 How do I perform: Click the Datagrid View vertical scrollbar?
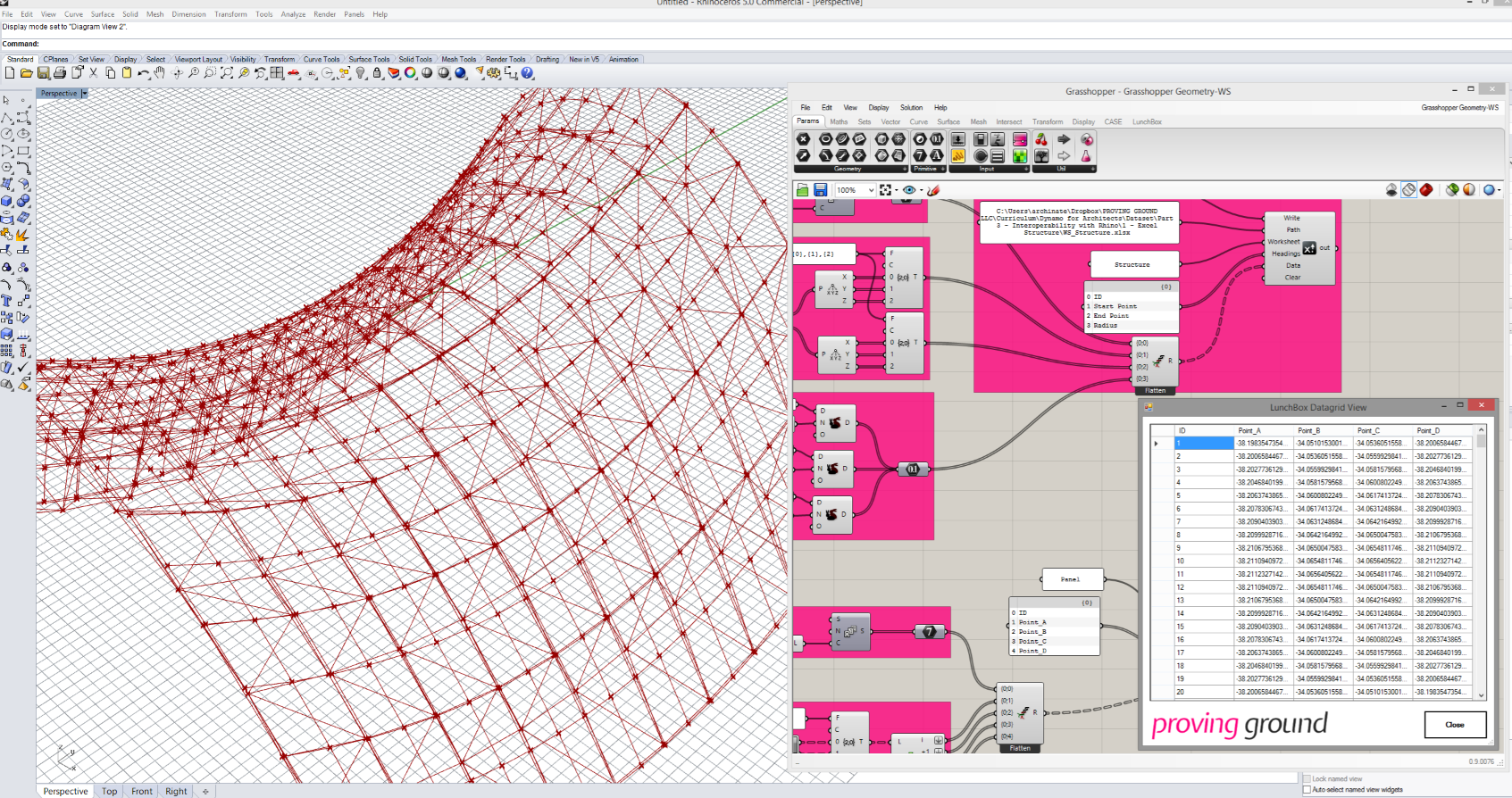1481,562
